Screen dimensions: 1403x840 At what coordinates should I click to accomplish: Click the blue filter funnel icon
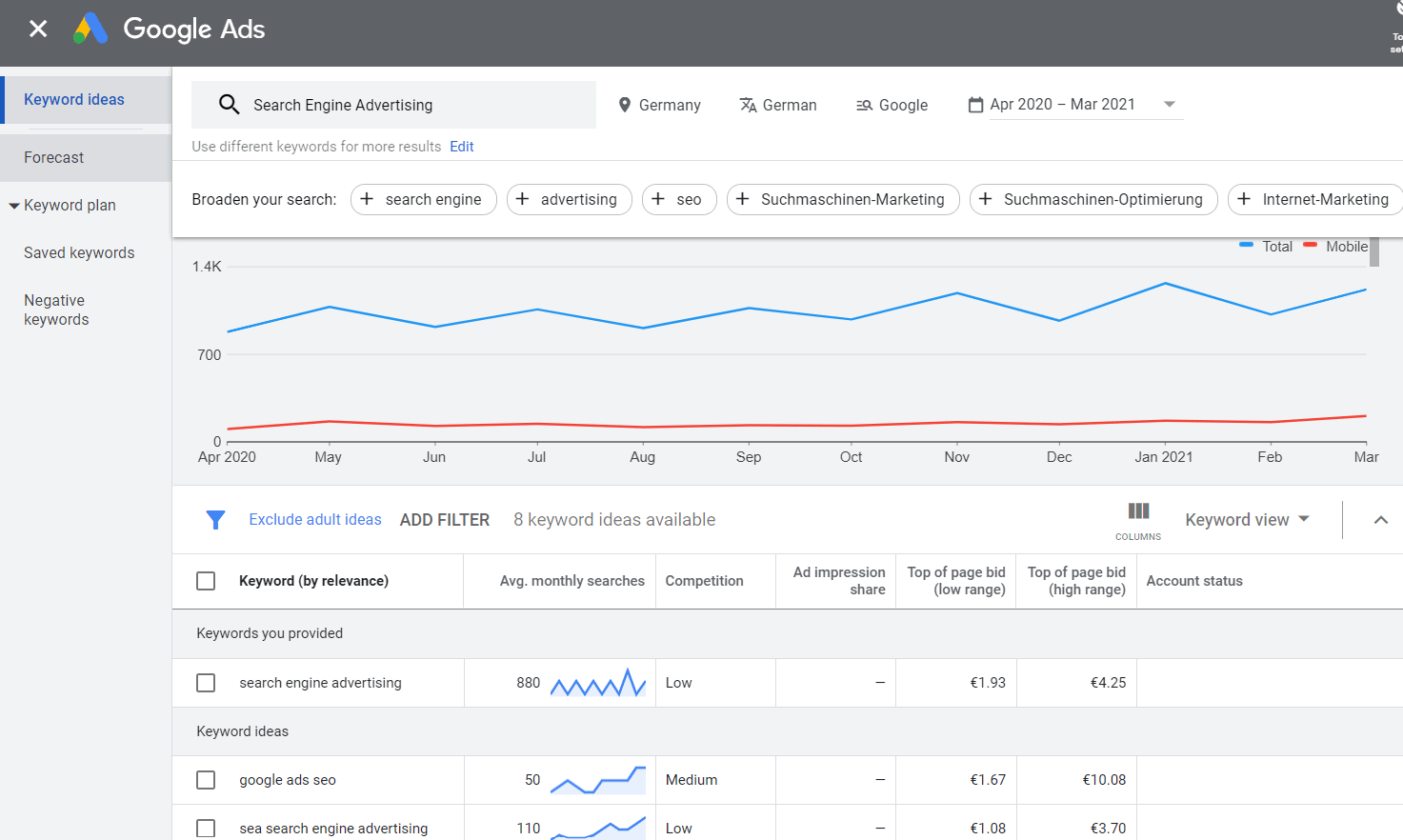click(x=215, y=520)
